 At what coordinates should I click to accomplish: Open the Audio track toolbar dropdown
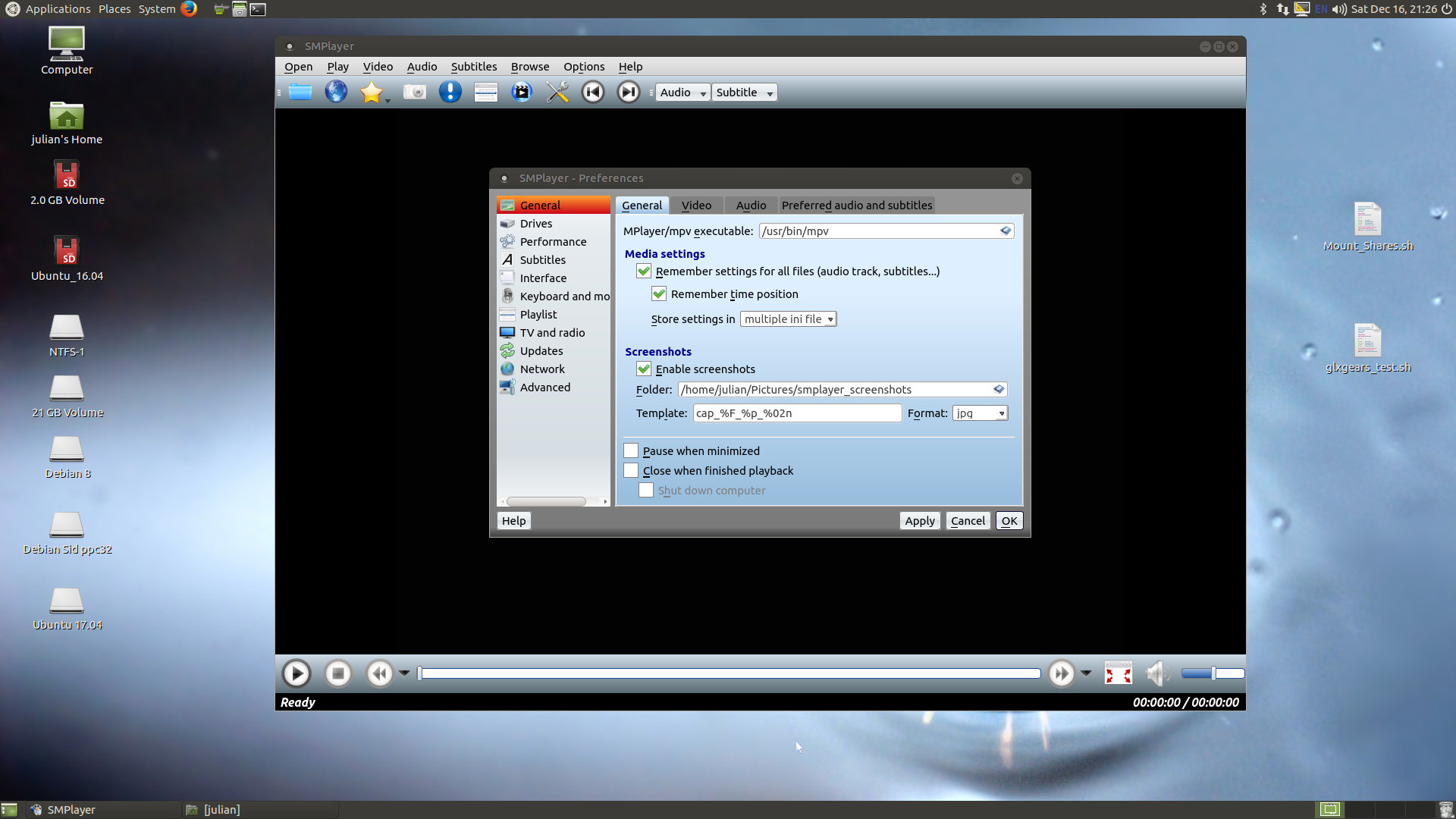tap(682, 93)
